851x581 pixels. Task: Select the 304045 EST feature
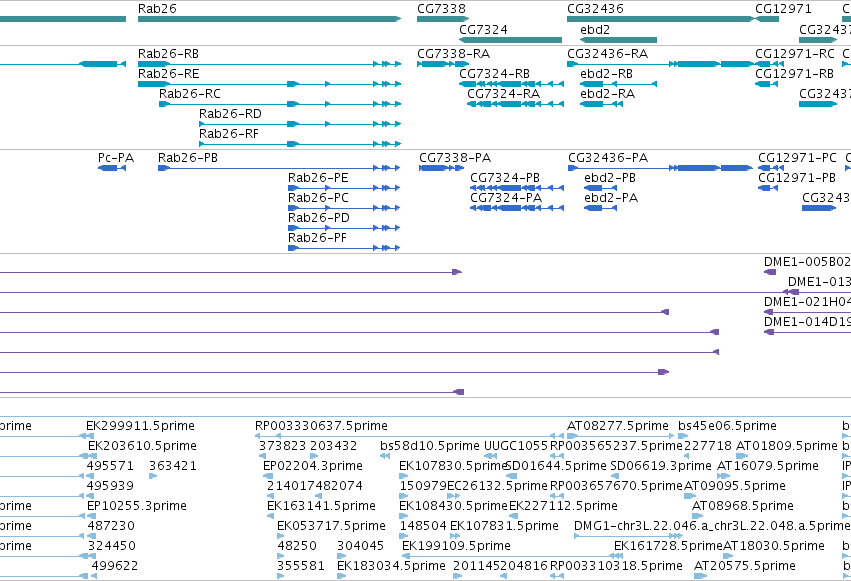coord(341,556)
